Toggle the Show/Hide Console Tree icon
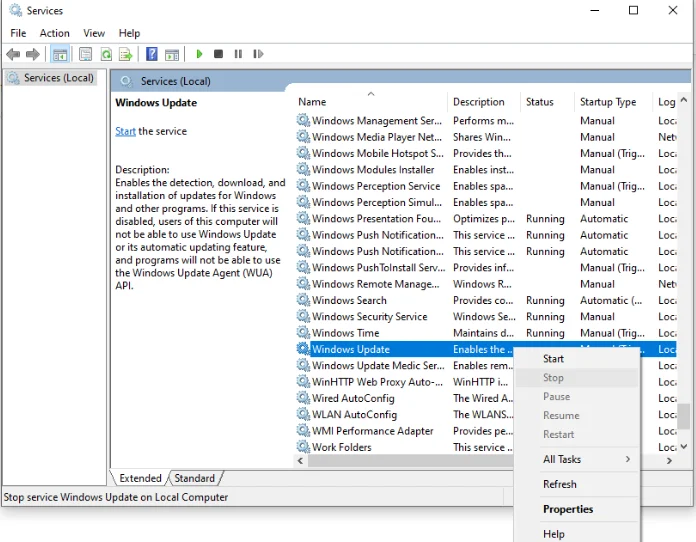This screenshot has height=542, width=696. [59, 54]
